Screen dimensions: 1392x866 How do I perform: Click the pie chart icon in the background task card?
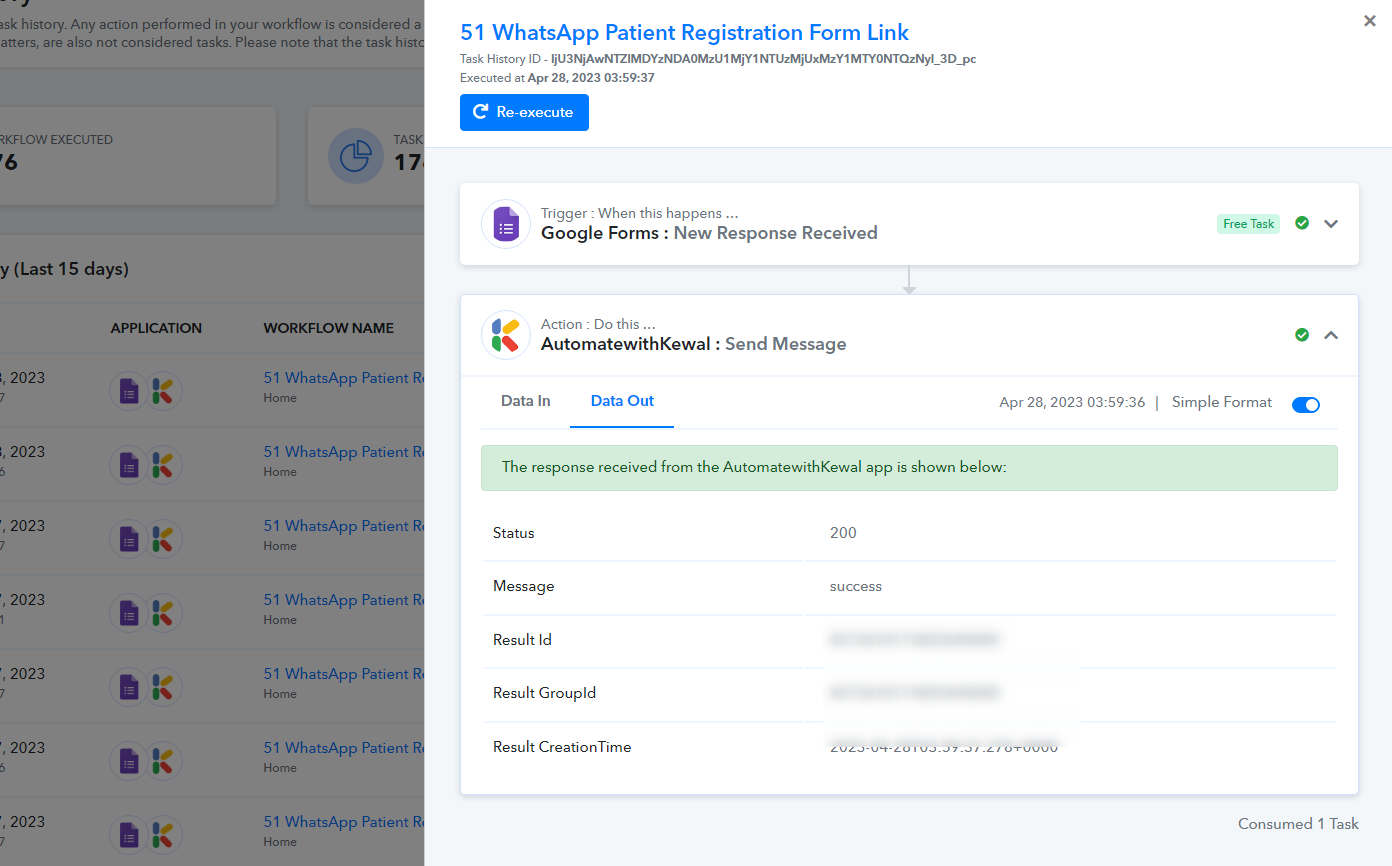(356, 156)
